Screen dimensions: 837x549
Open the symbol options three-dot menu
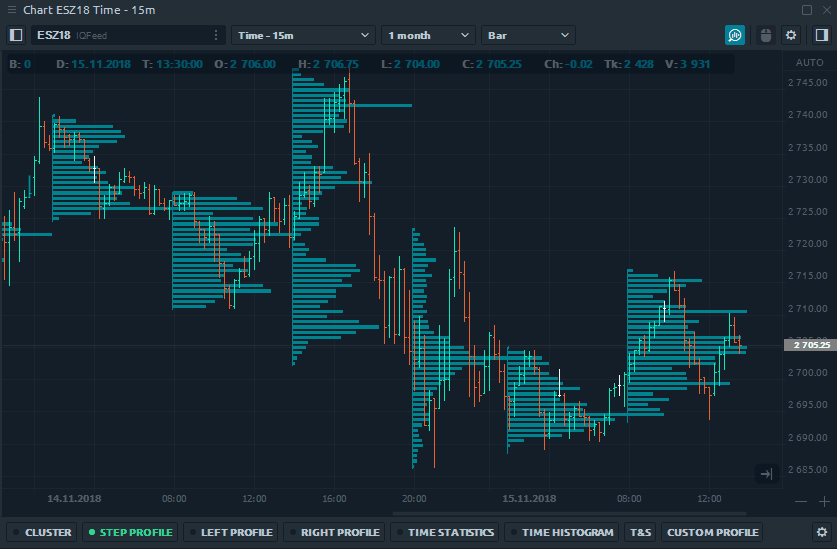216,35
